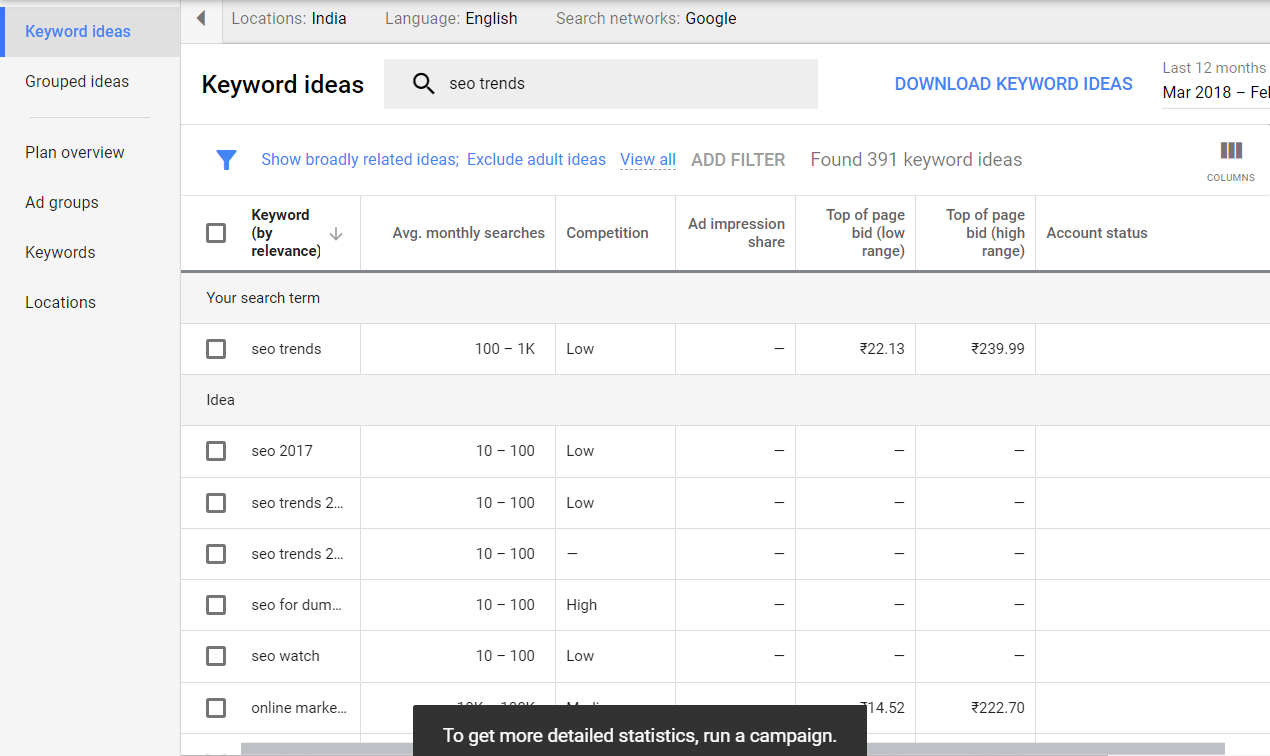
Task: Click the 'seo trends' search field
Action: click(x=620, y=84)
